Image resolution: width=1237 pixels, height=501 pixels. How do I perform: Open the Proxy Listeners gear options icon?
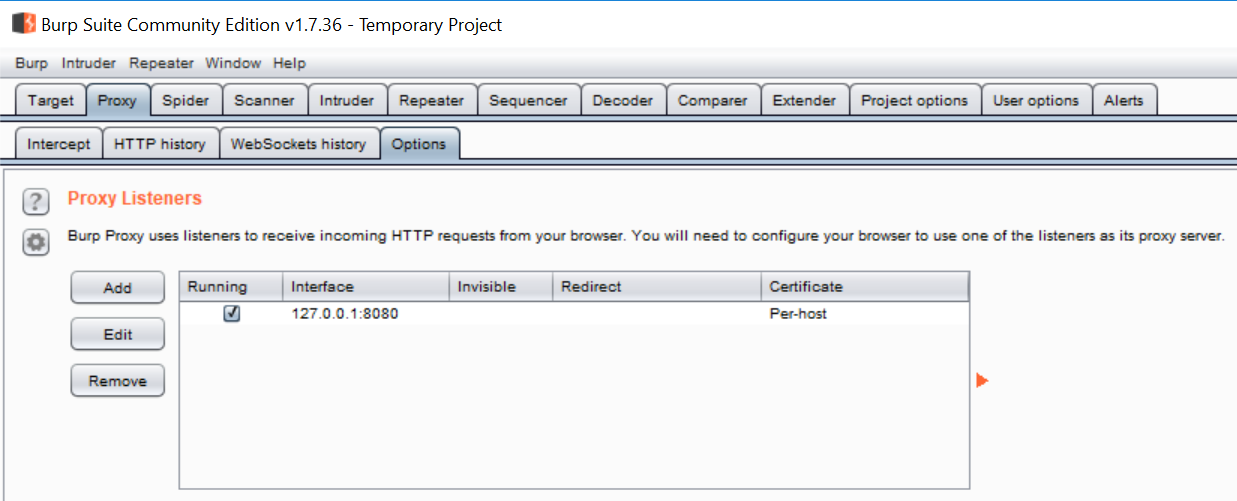tap(36, 242)
